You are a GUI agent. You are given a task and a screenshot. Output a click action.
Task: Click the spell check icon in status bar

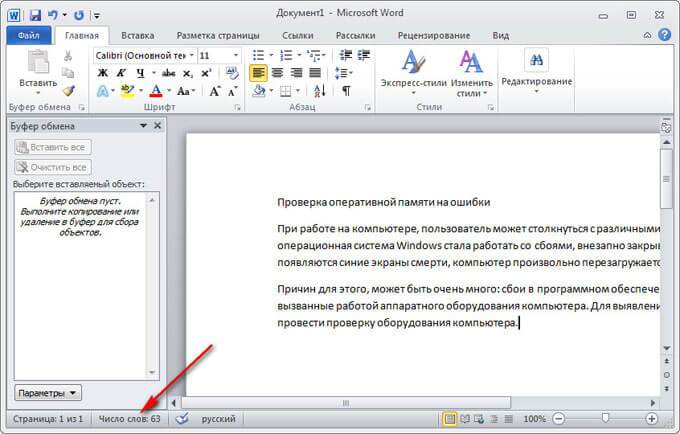(x=183, y=418)
